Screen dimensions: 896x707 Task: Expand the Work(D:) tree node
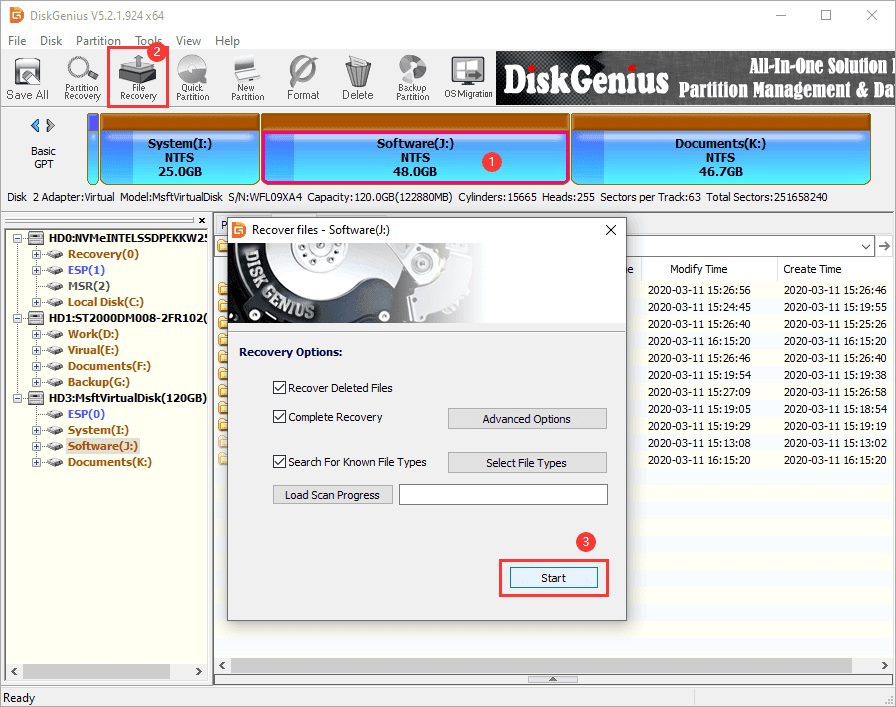pos(37,334)
